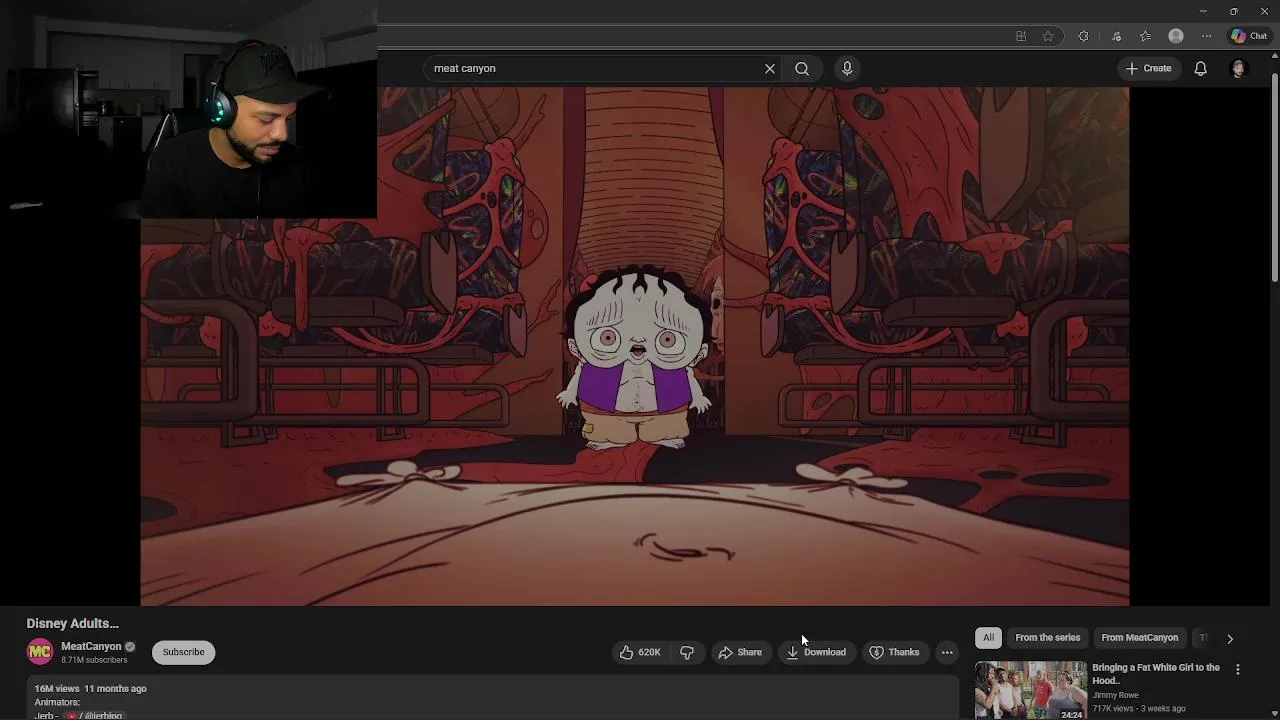Image resolution: width=1280 pixels, height=720 pixels.
Task: Clear the 'meat canyon' search text
Action: pyautogui.click(x=770, y=68)
